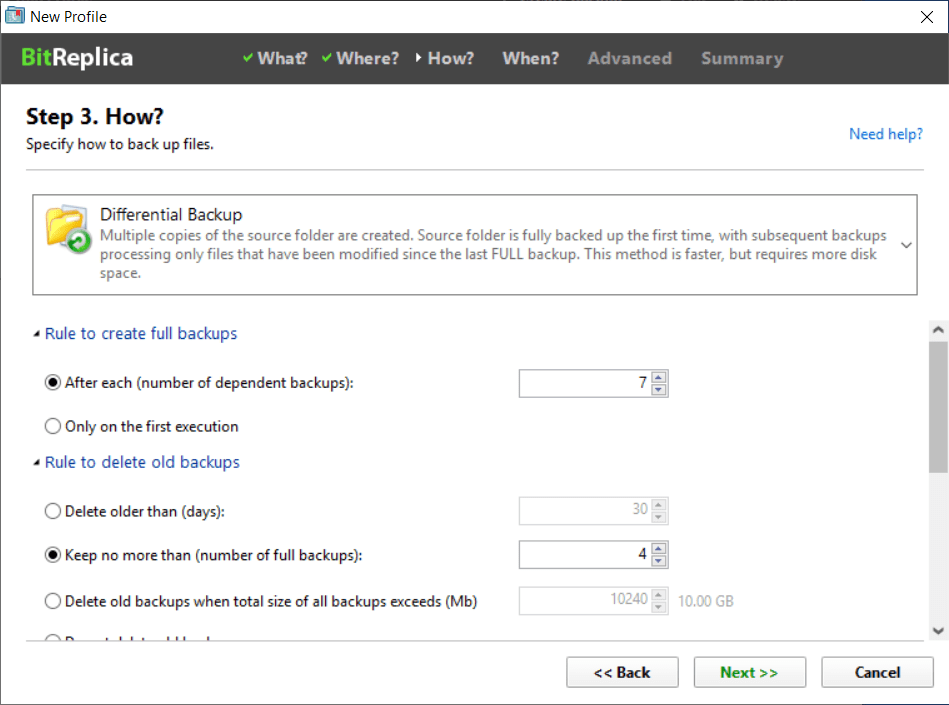Click the Differential Backup title text
The height and width of the screenshot is (705, 949).
[x=171, y=215]
